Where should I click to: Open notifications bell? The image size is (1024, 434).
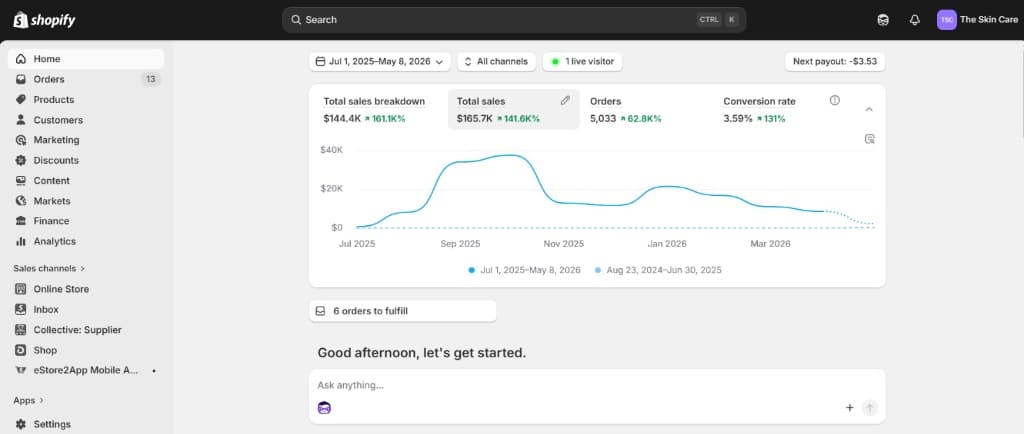tap(914, 20)
